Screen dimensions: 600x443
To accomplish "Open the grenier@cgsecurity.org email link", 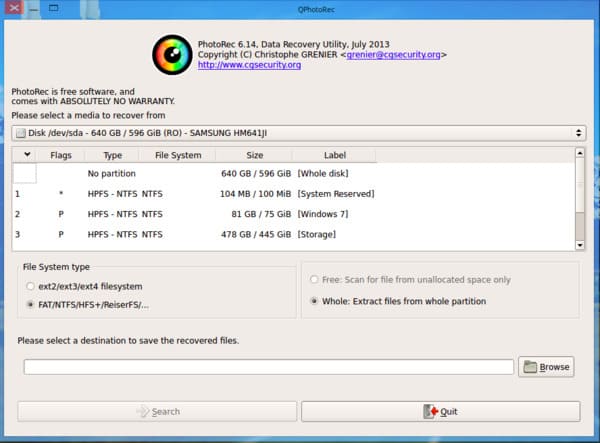I will point(393,55).
